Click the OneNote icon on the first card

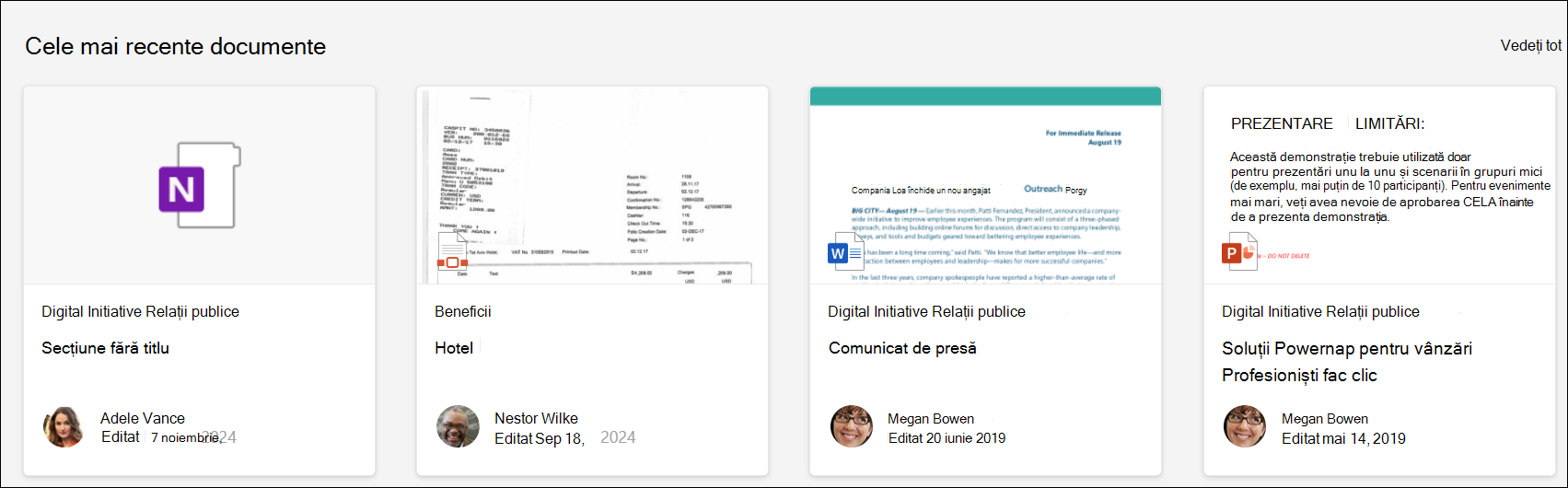[x=200, y=185]
